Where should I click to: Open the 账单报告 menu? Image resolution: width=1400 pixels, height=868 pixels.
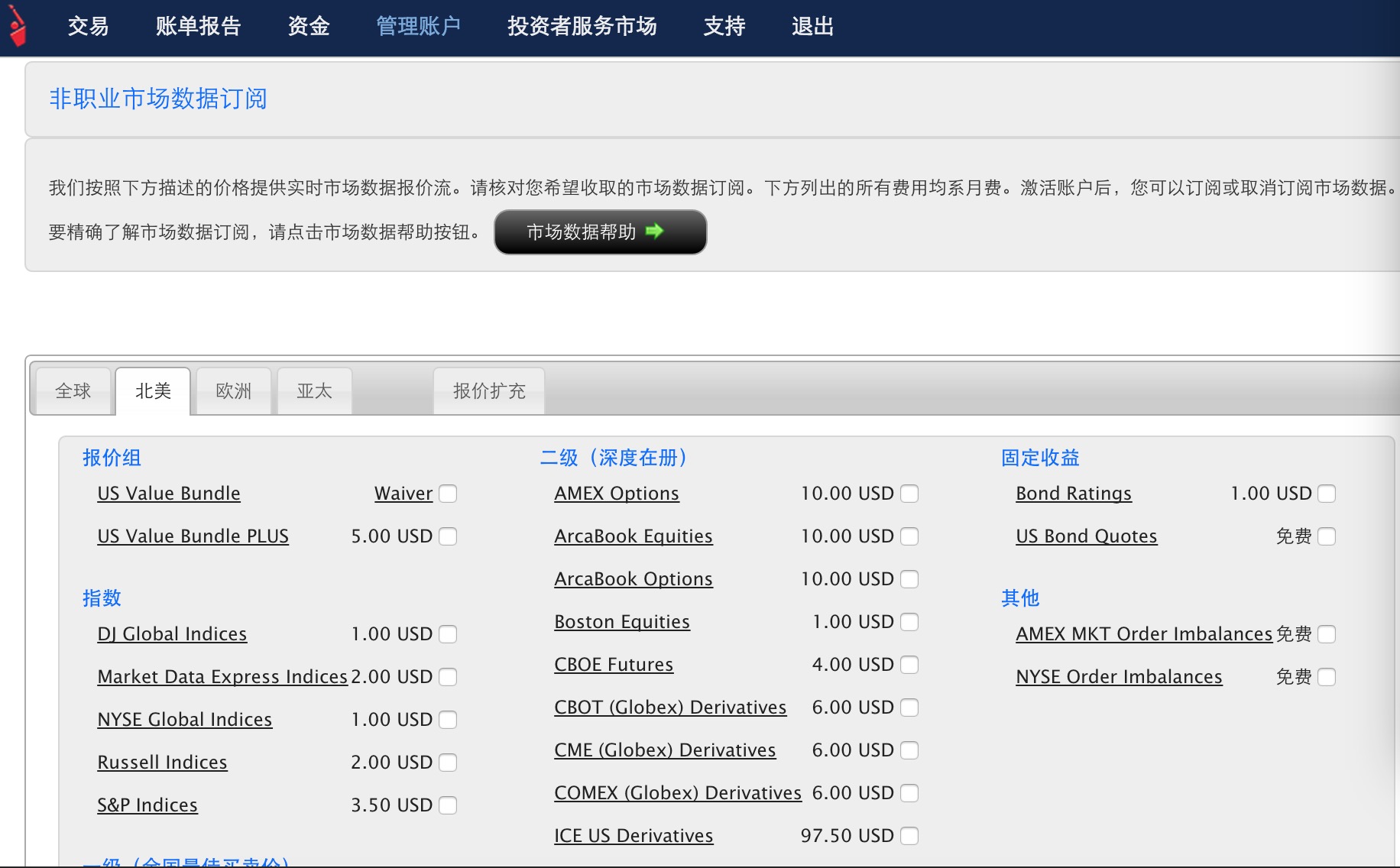point(199,27)
